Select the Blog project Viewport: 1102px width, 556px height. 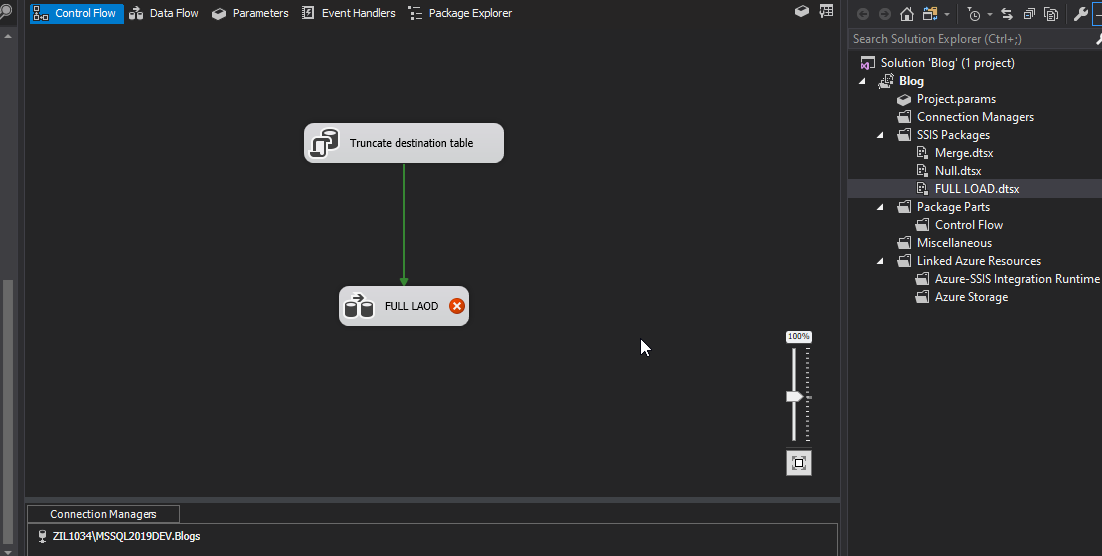(911, 81)
